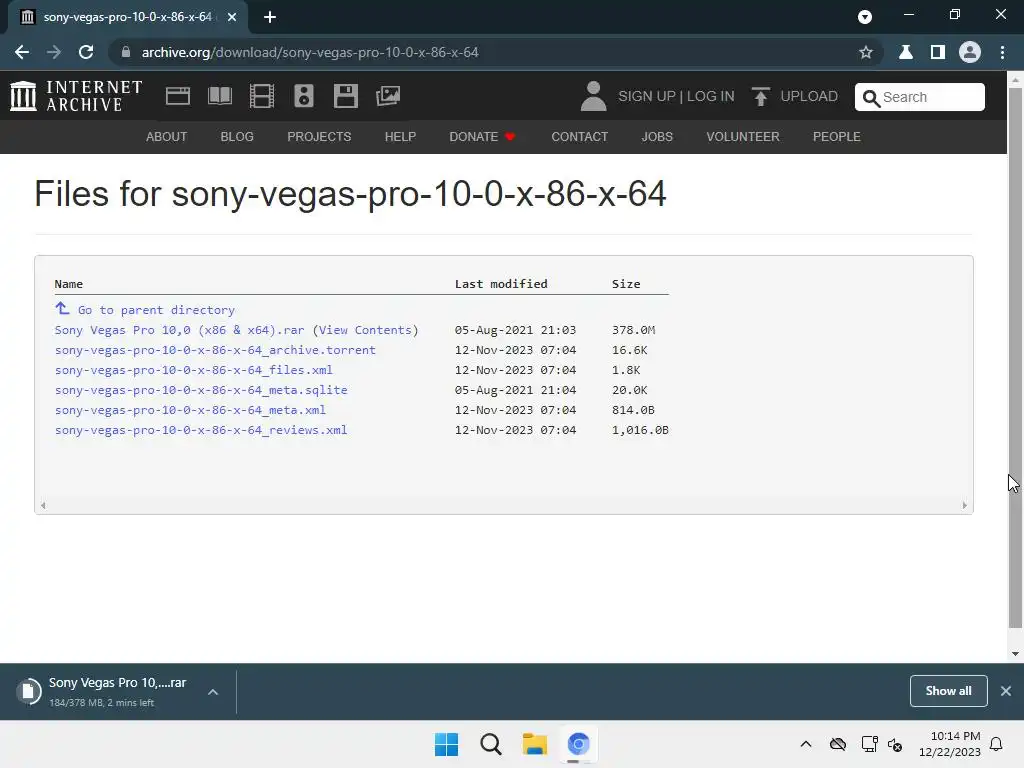Click the file listing's right scroll arrow
Viewport: 1024px width, 768px height.
point(965,505)
